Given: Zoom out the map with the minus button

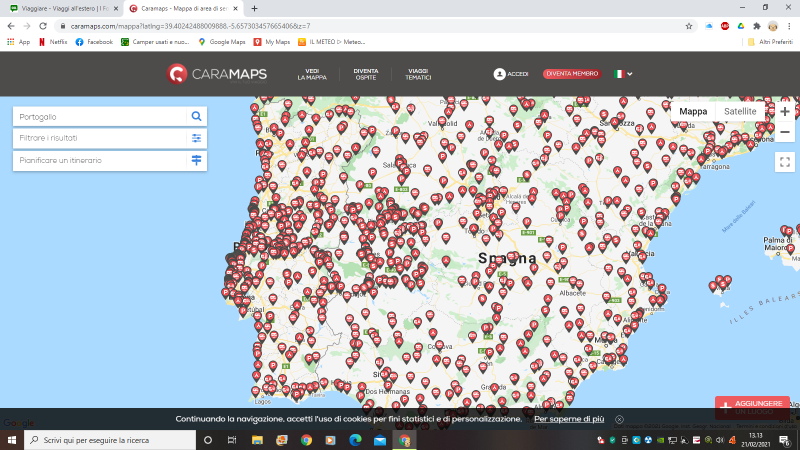Looking at the screenshot, I should (x=785, y=131).
